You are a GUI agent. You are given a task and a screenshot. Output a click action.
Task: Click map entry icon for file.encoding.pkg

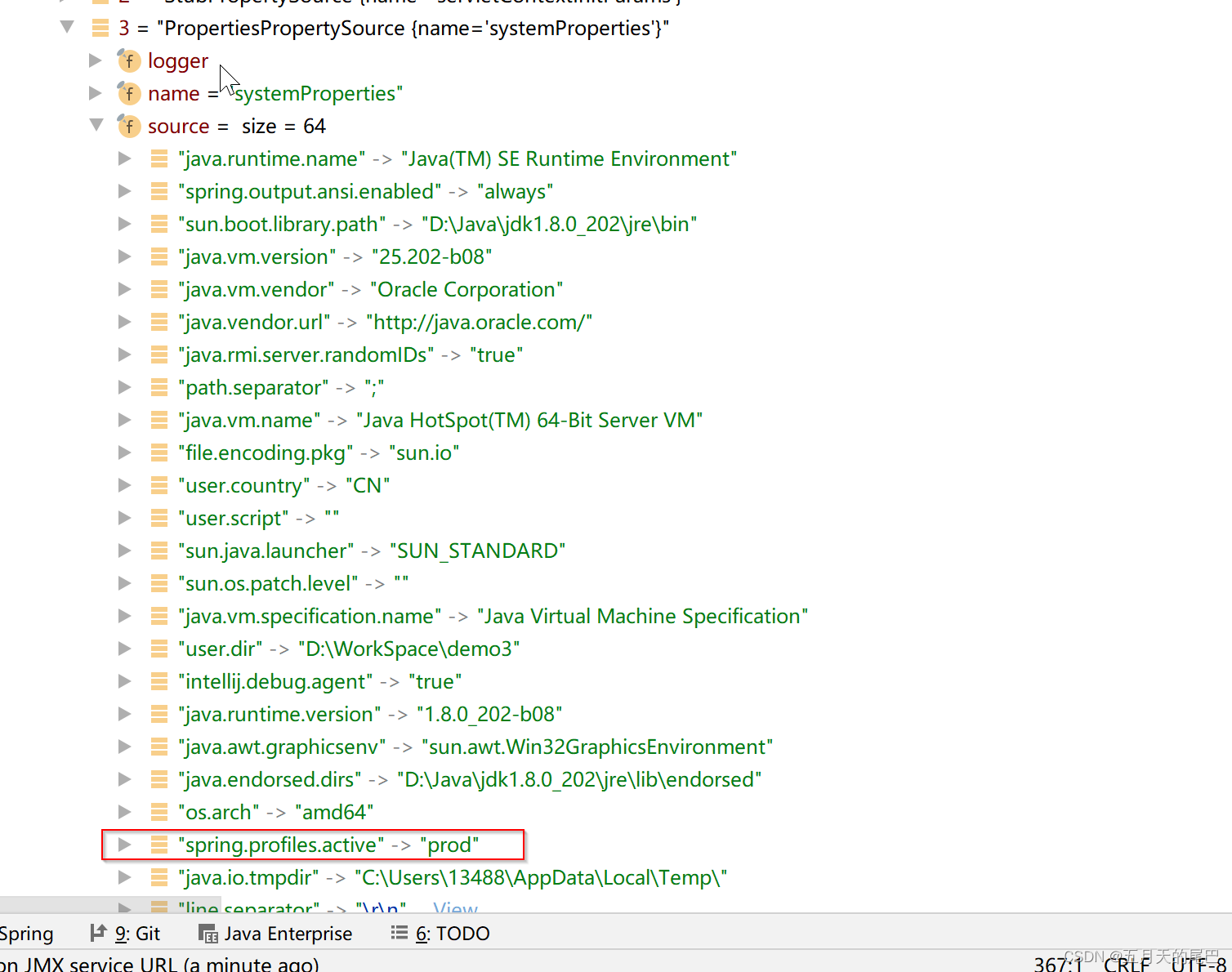tap(159, 453)
